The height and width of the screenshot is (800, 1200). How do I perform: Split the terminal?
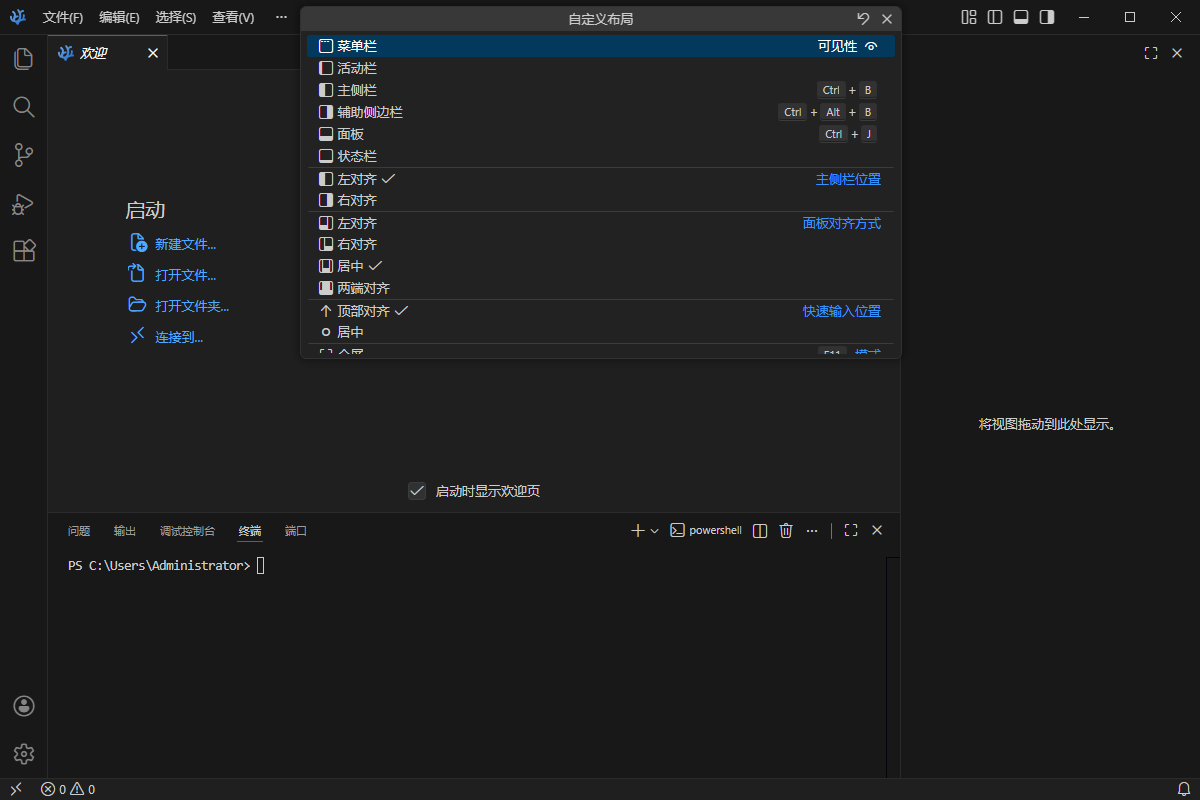tap(759, 530)
